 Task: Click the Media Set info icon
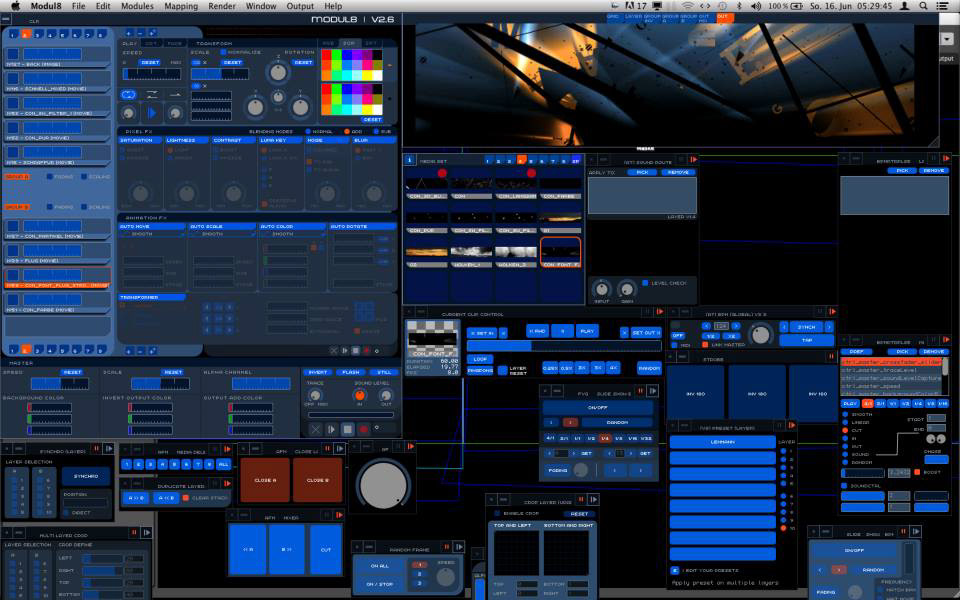(410, 160)
